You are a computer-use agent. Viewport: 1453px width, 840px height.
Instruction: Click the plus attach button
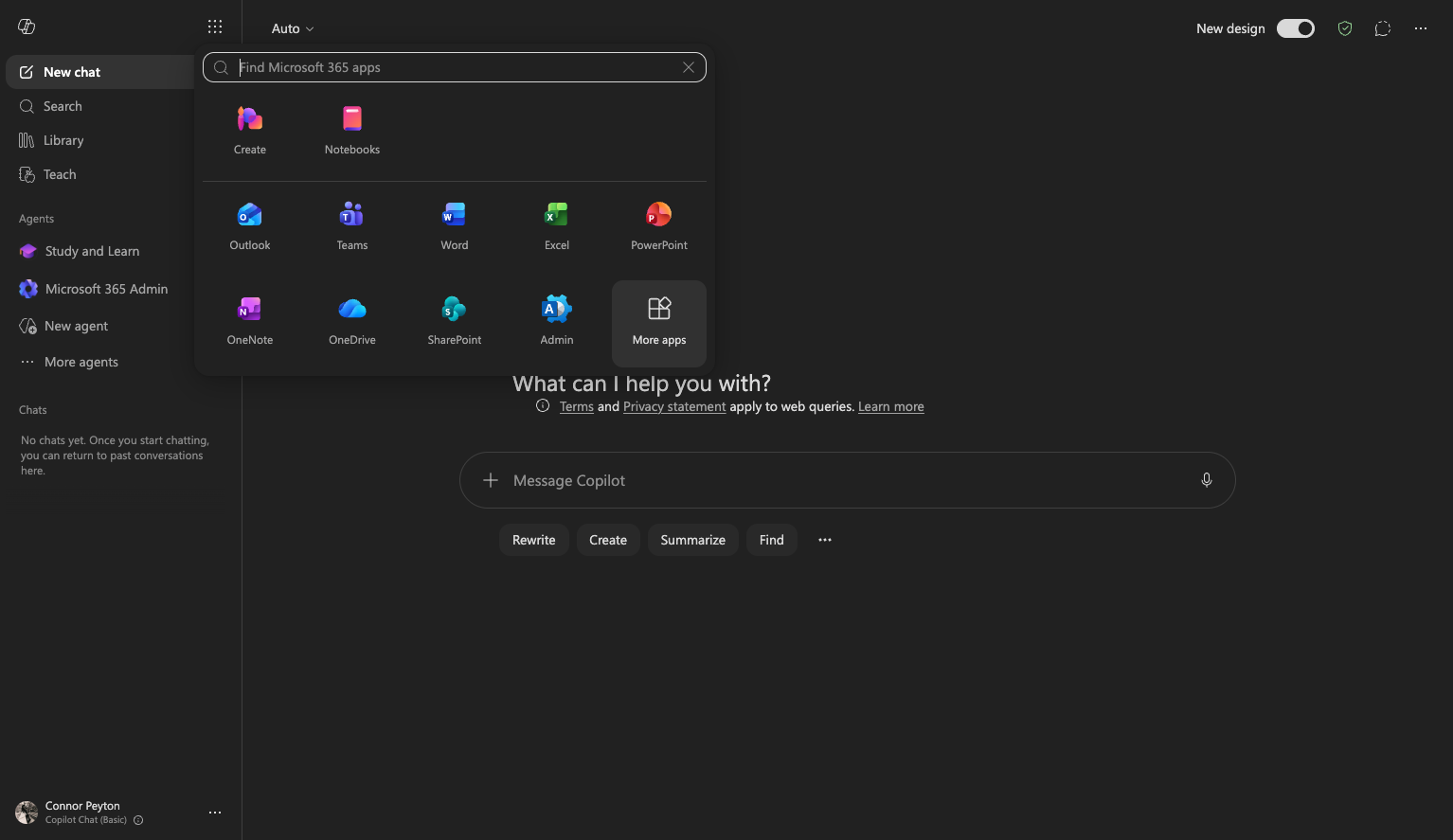coord(491,480)
